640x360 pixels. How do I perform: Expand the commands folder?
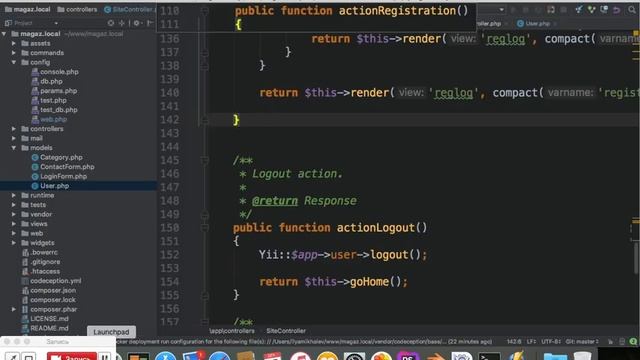point(14,53)
